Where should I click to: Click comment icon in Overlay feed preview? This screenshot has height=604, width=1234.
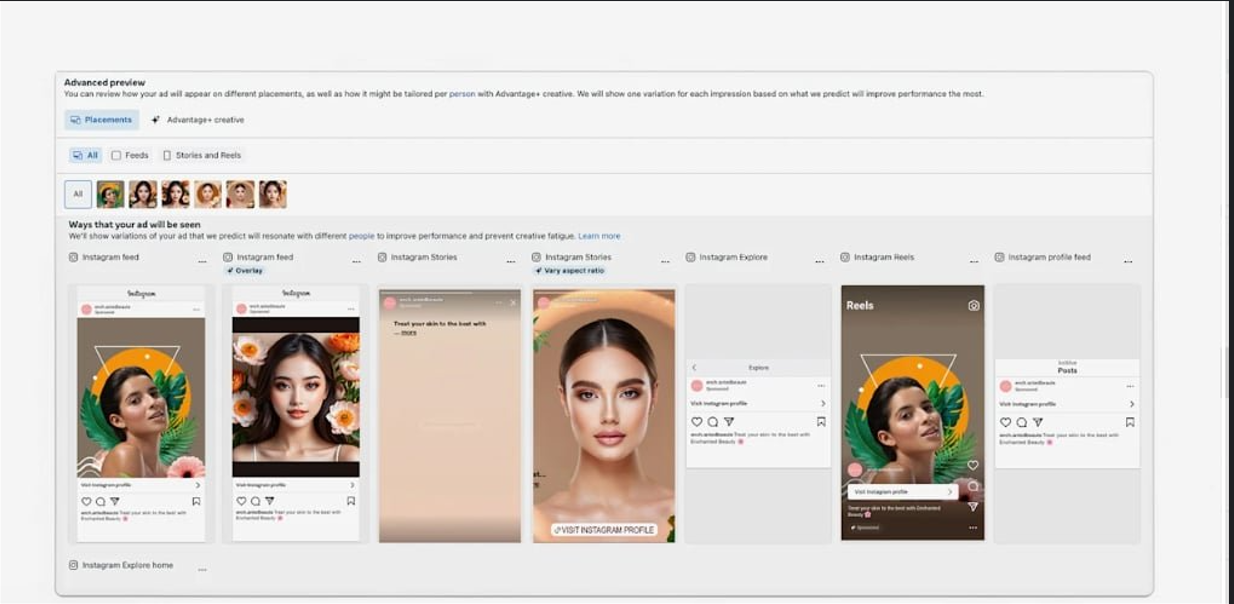[255, 501]
